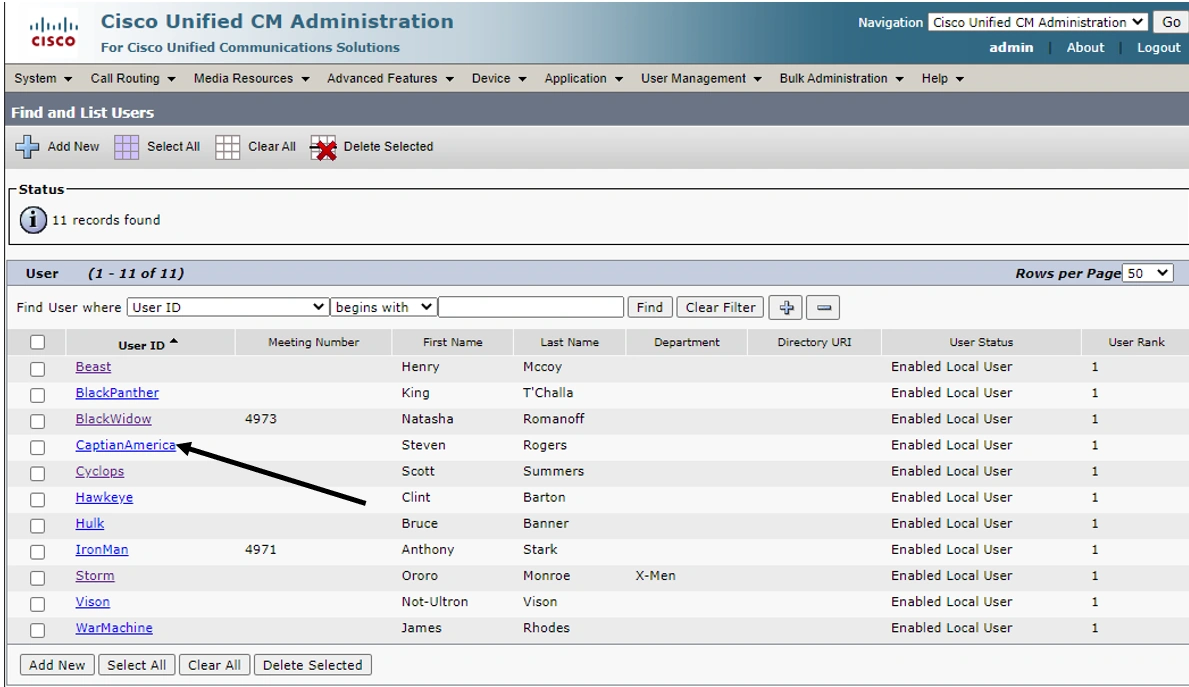Open the CaptianAmerica user link
Image resolution: width=1189 pixels, height=687 pixels.
(x=125, y=445)
